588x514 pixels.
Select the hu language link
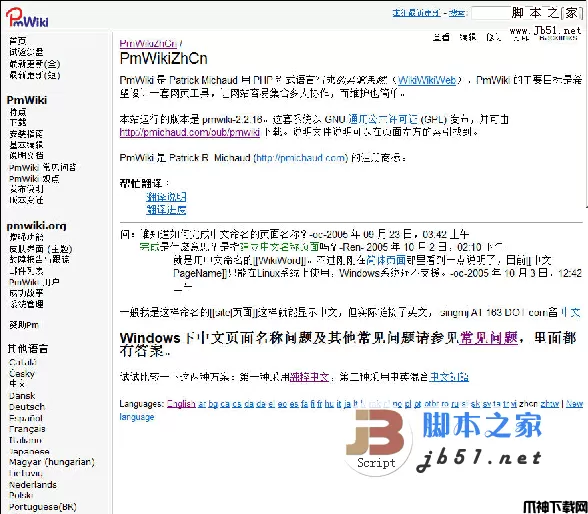(329, 404)
